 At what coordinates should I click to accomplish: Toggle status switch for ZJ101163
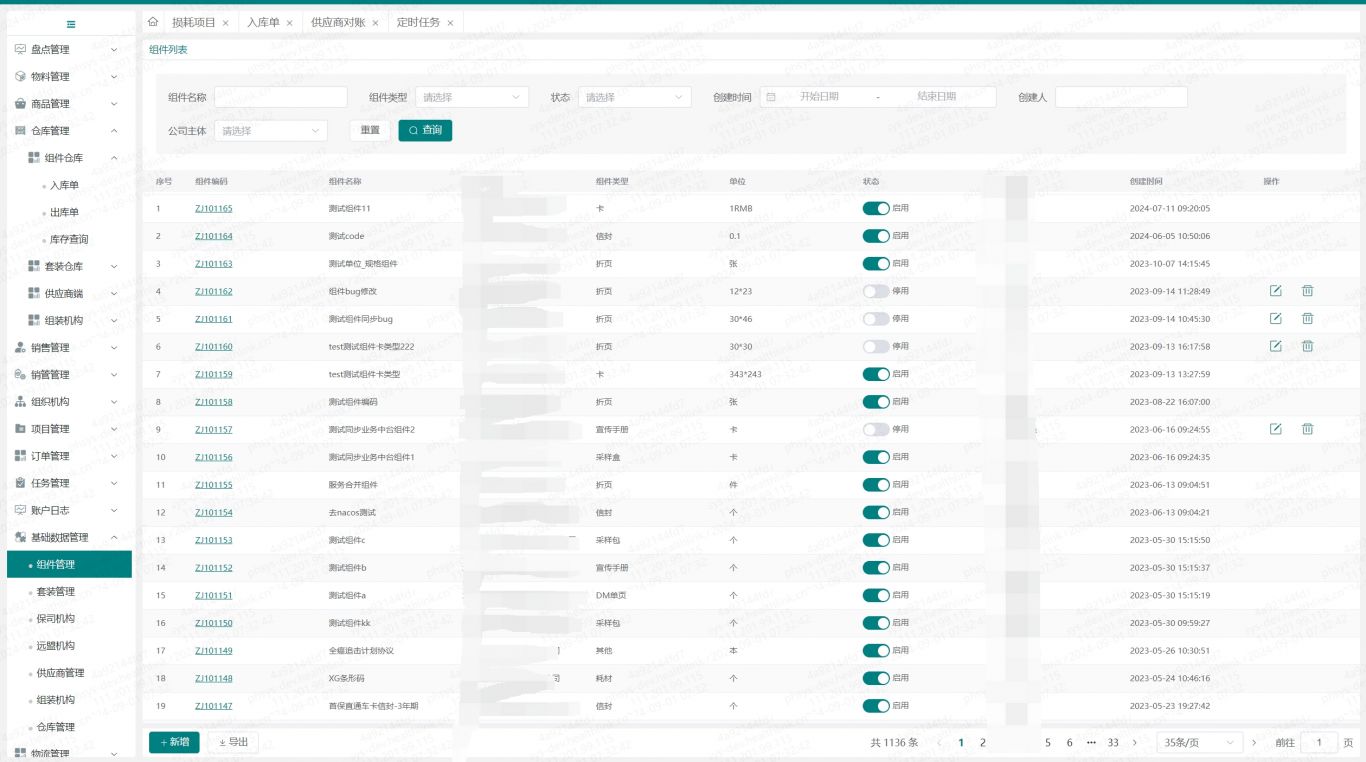point(876,263)
